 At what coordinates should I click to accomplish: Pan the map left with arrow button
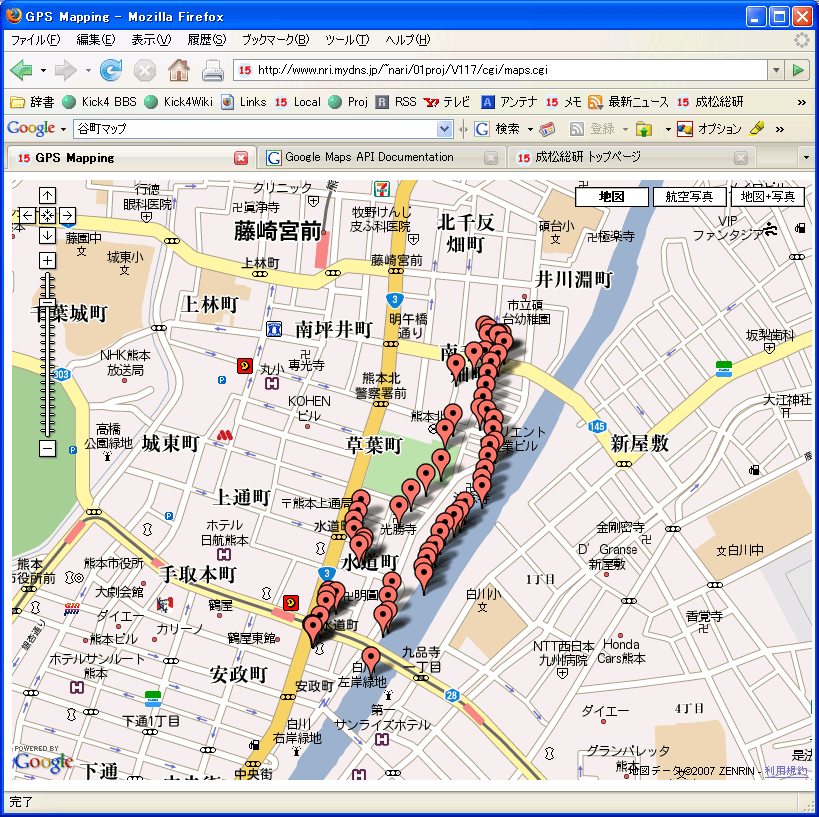tap(27, 215)
